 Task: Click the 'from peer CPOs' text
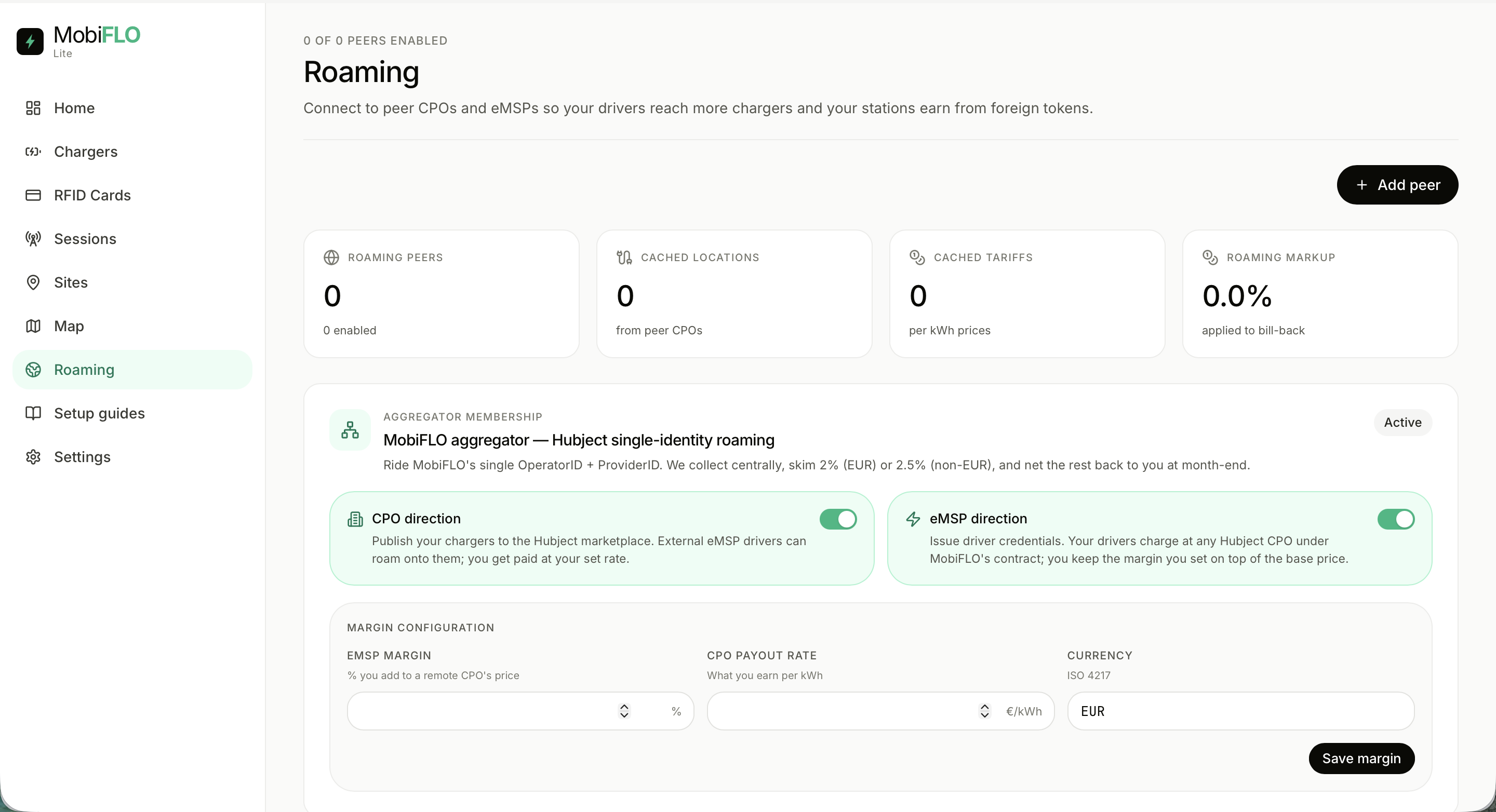[x=659, y=330]
